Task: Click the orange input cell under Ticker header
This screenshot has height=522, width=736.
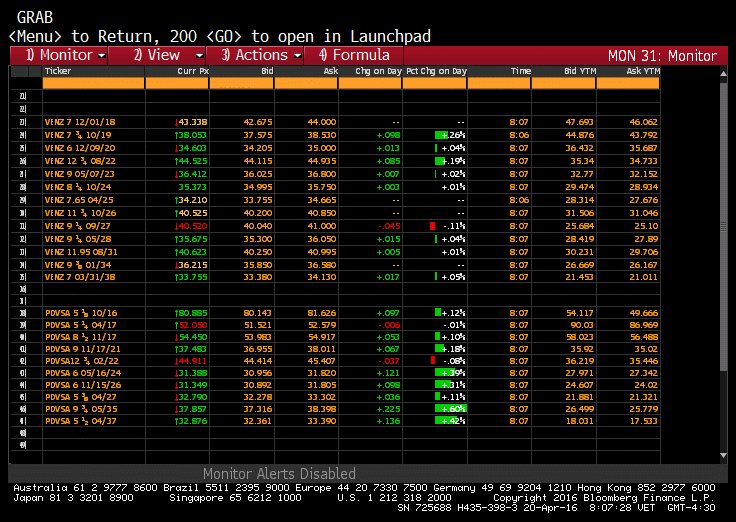Action: tap(92, 84)
